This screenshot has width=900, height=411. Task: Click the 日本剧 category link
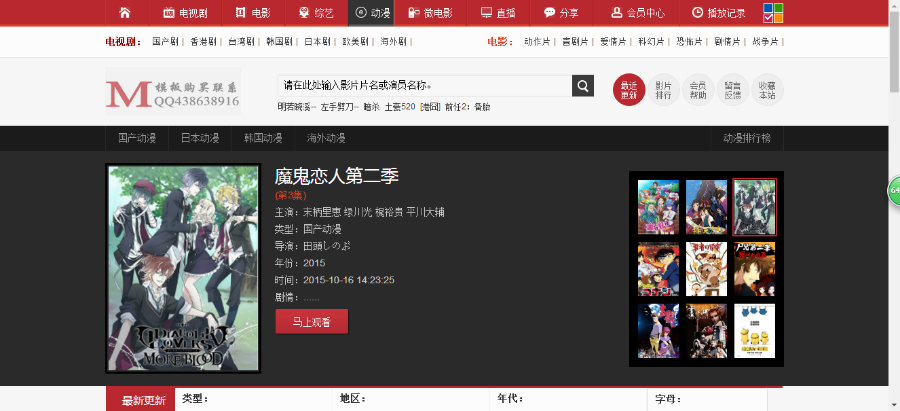(317, 42)
